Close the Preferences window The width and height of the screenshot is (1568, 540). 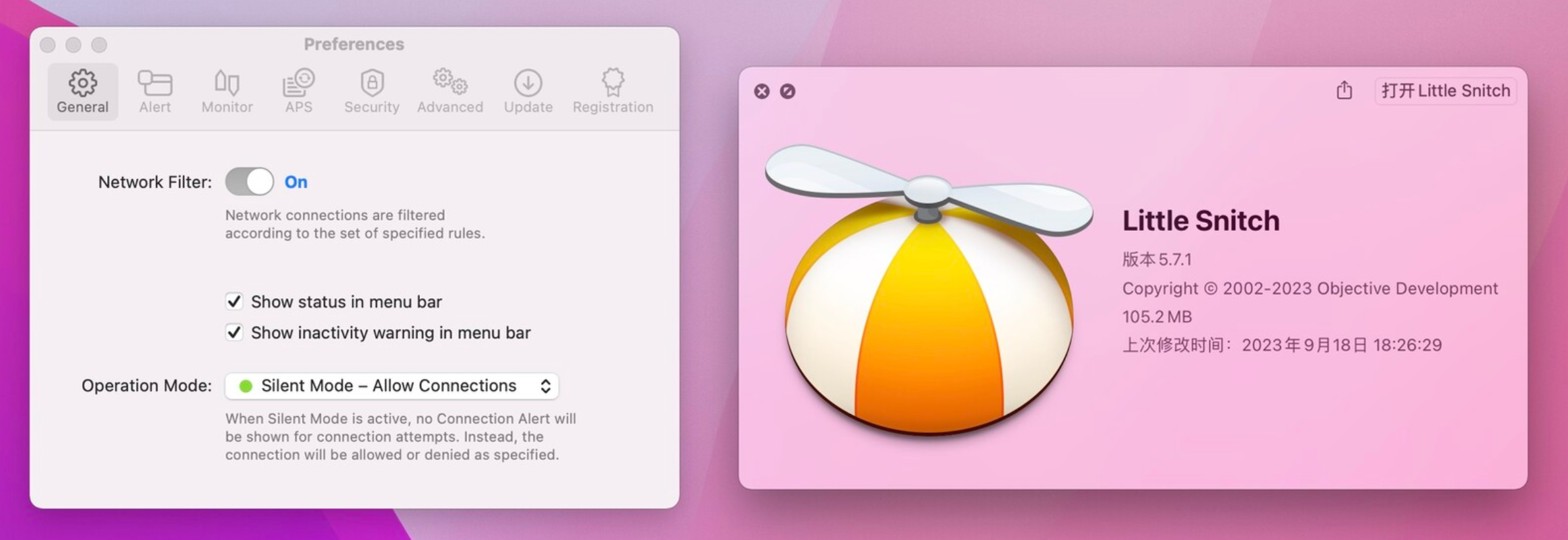48,44
